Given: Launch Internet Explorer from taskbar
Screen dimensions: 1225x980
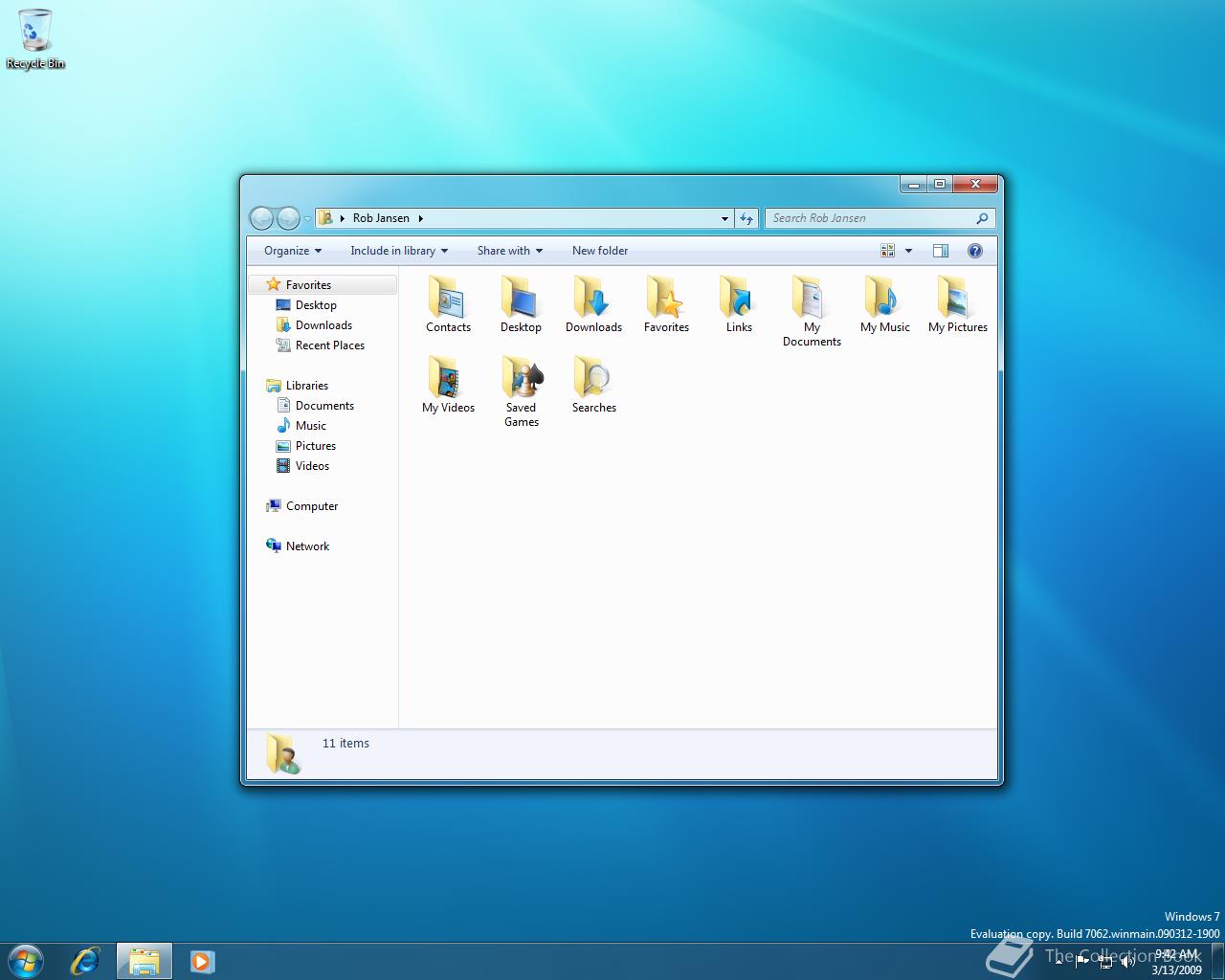Looking at the screenshot, I should tap(85, 961).
